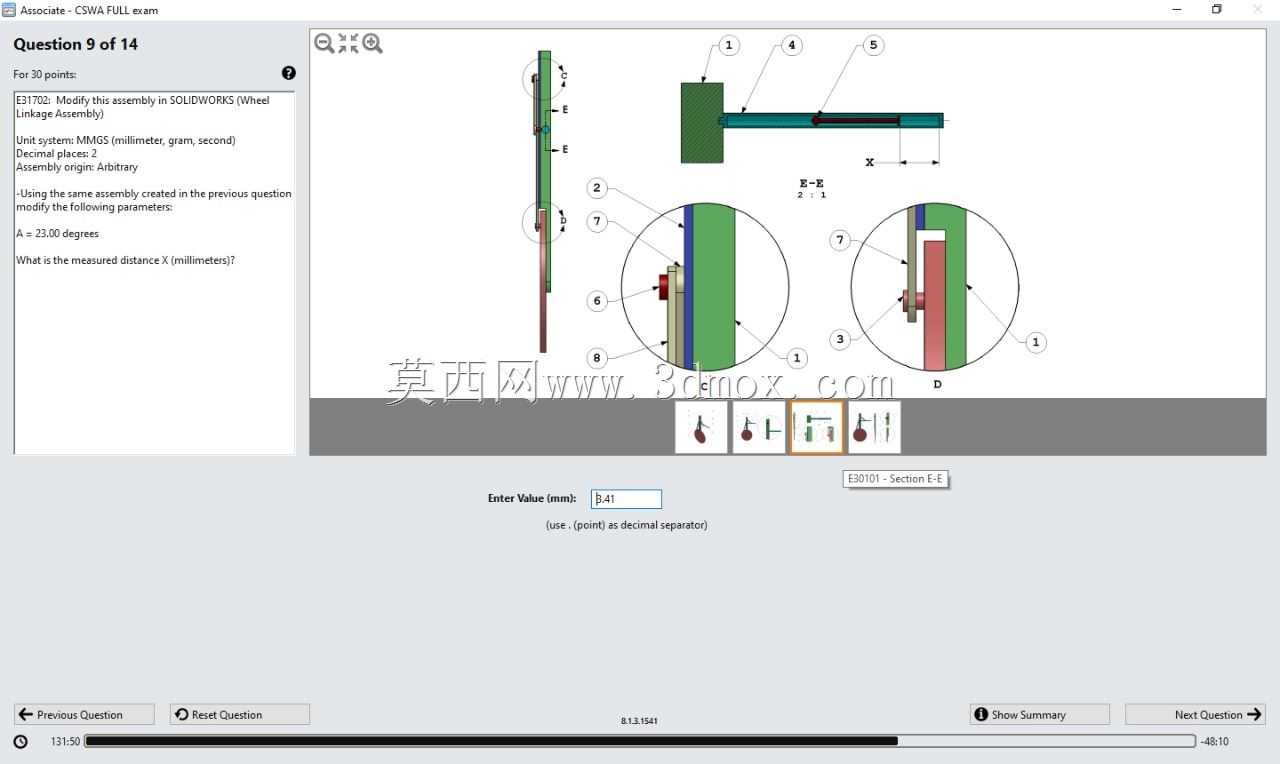Minimize the exam window
This screenshot has height=764, width=1280.
click(x=1177, y=10)
